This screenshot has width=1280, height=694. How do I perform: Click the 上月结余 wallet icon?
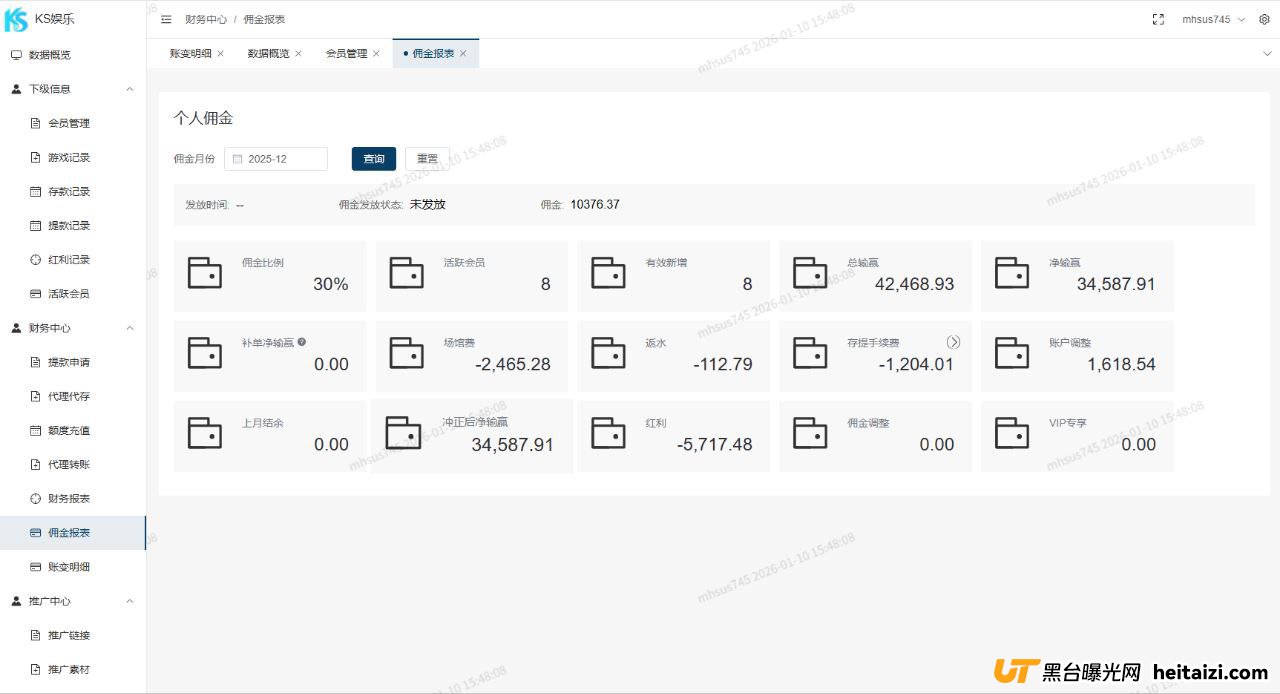[x=205, y=433]
